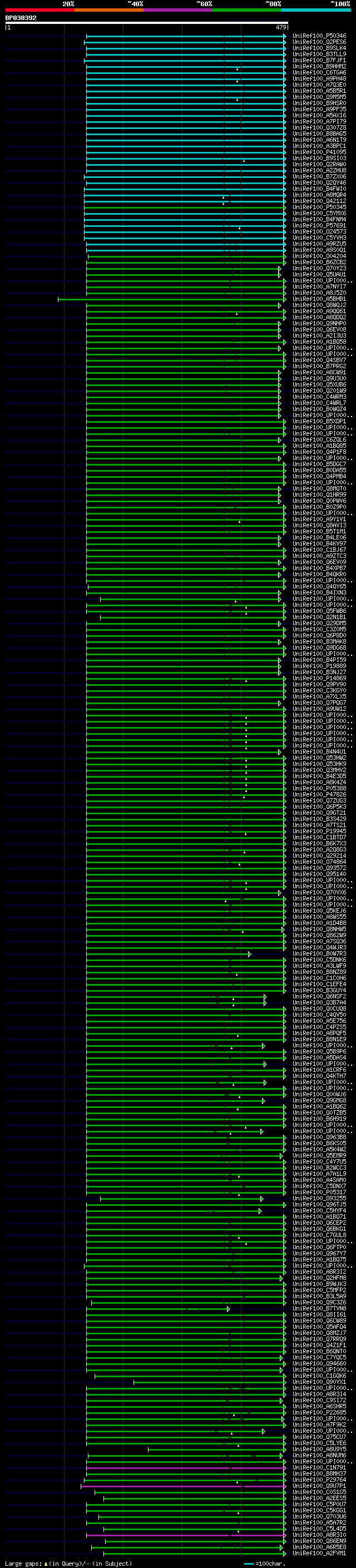
Task: Open hit UniRef100_A2EES5
Action: [x=319, y=1498]
